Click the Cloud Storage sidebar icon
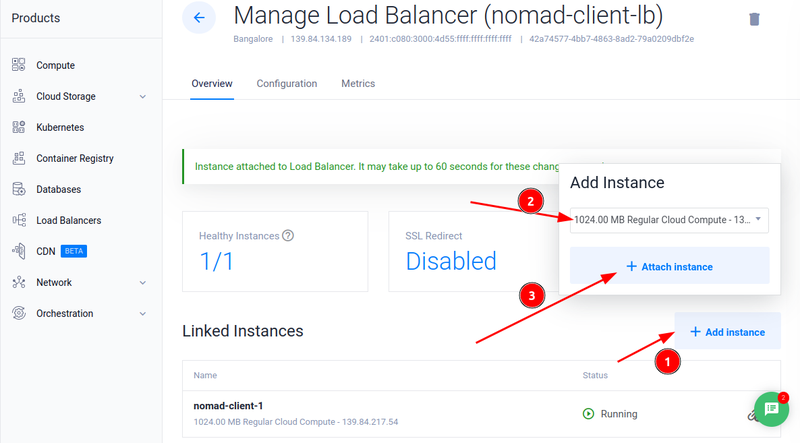The image size is (800, 443). (x=19, y=96)
